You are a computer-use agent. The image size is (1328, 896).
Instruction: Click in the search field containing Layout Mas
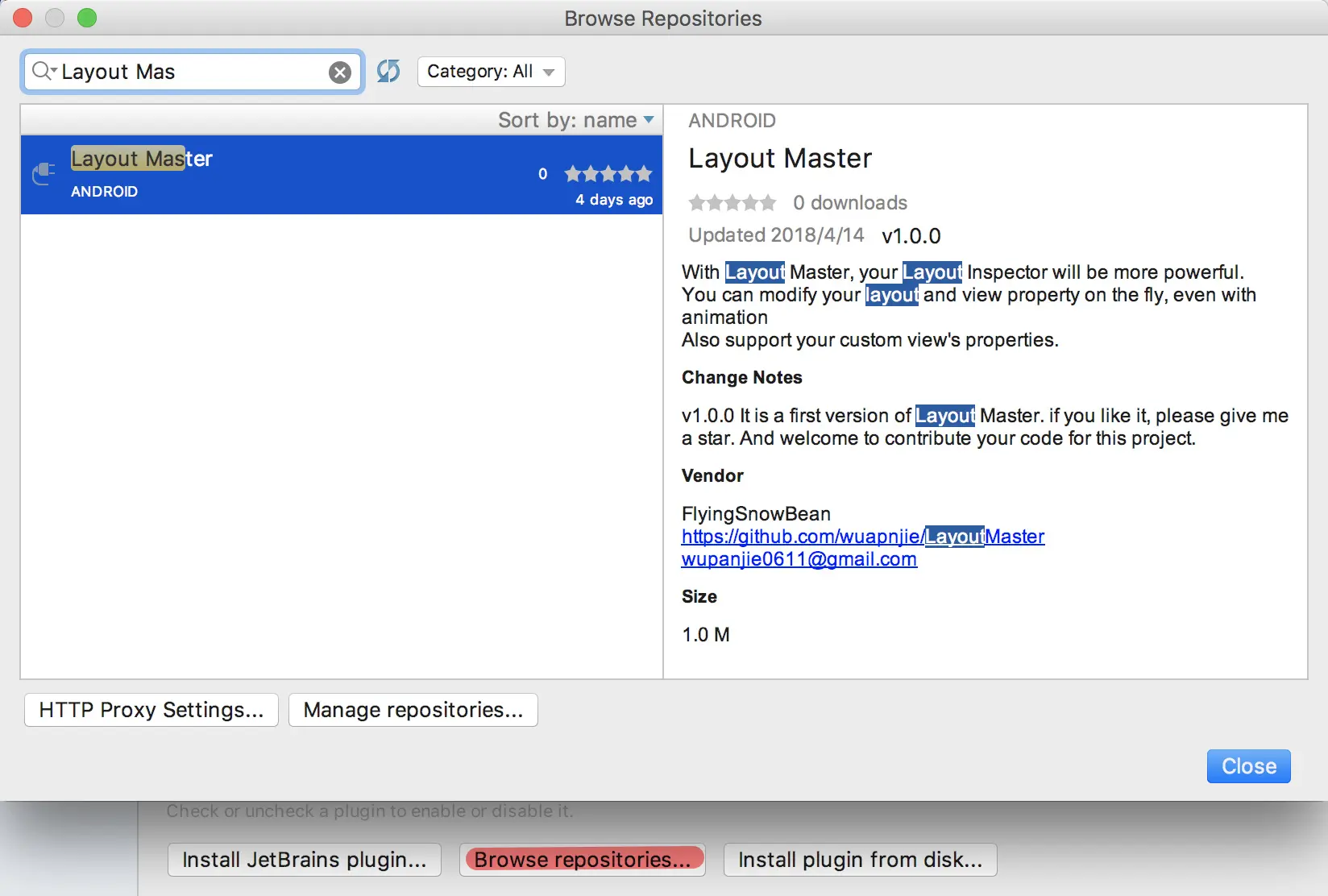click(x=192, y=72)
